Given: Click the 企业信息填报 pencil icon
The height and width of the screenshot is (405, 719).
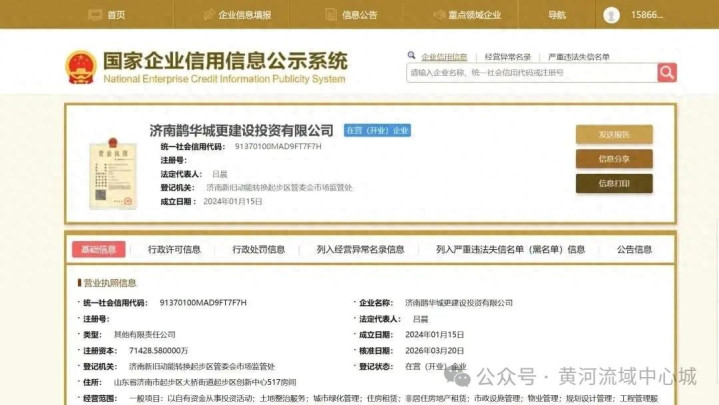Looking at the screenshot, I should click(x=209, y=14).
